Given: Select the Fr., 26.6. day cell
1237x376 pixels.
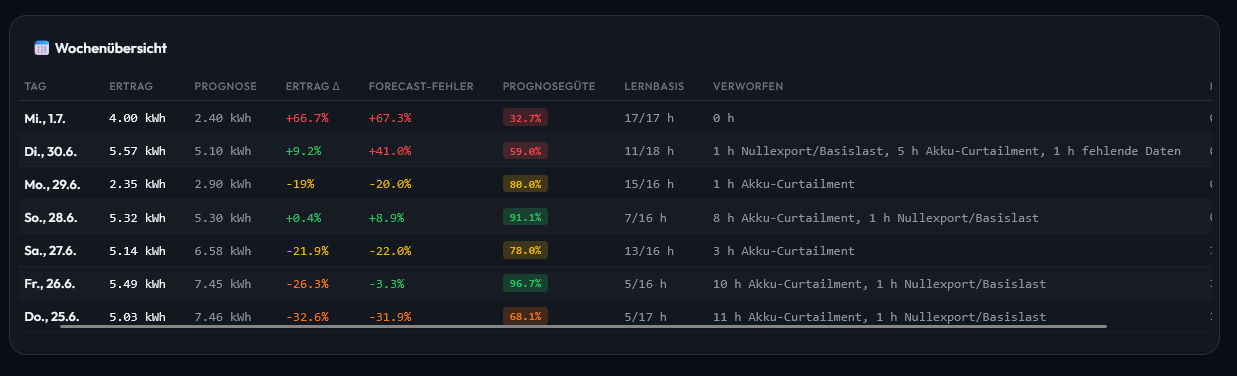Looking at the screenshot, I should [51, 283].
